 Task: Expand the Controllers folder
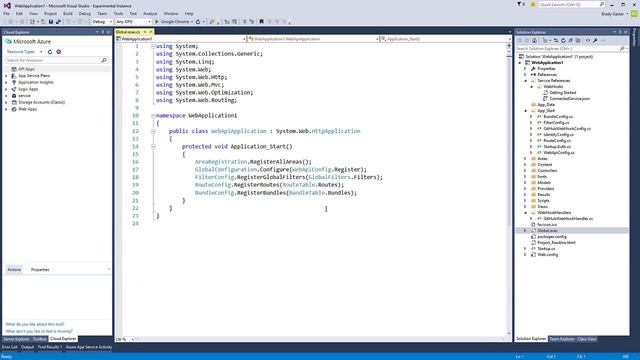(x=526, y=171)
